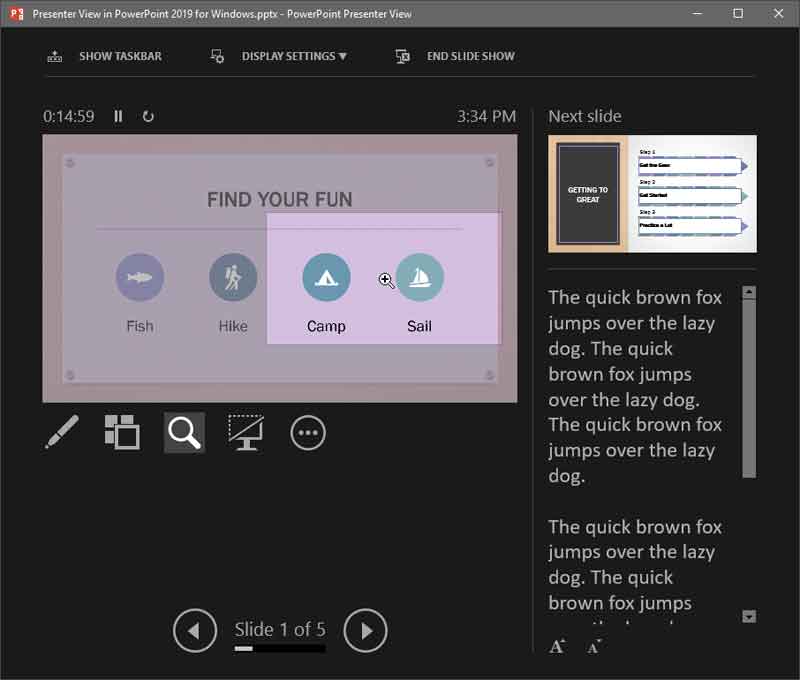
Task: Decrease the notes text size
Action: pyautogui.click(x=594, y=646)
